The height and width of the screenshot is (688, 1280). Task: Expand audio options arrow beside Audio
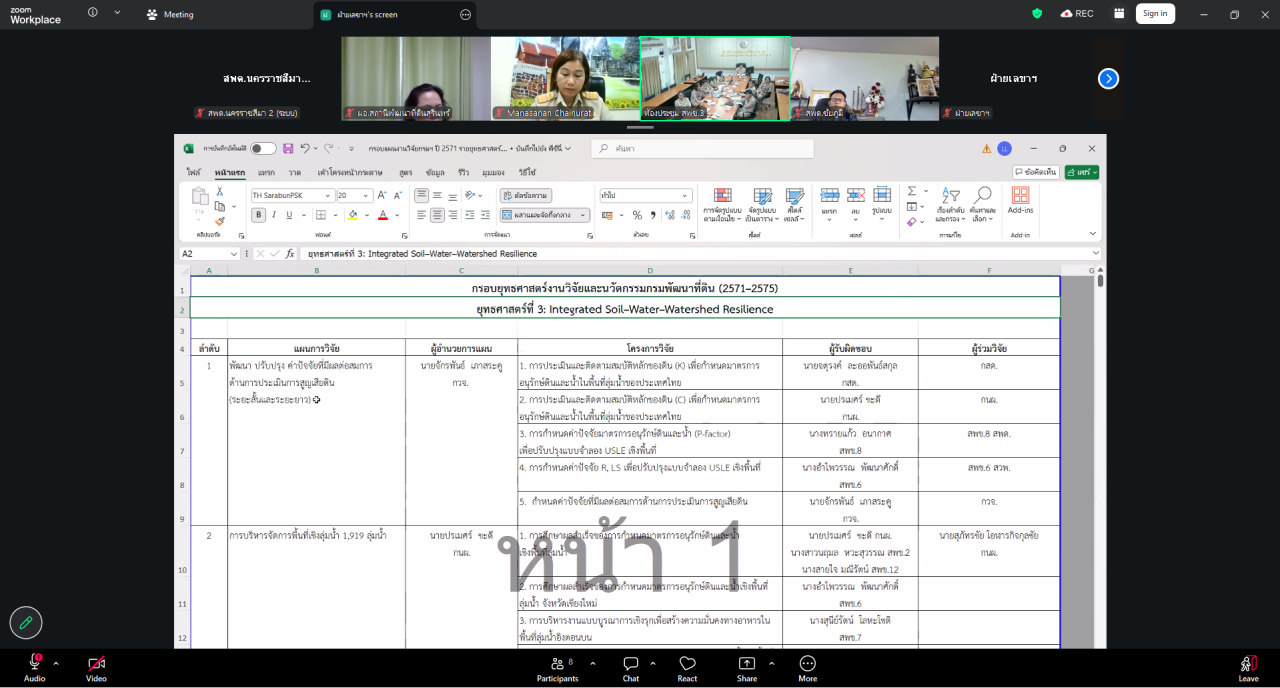[56, 662]
